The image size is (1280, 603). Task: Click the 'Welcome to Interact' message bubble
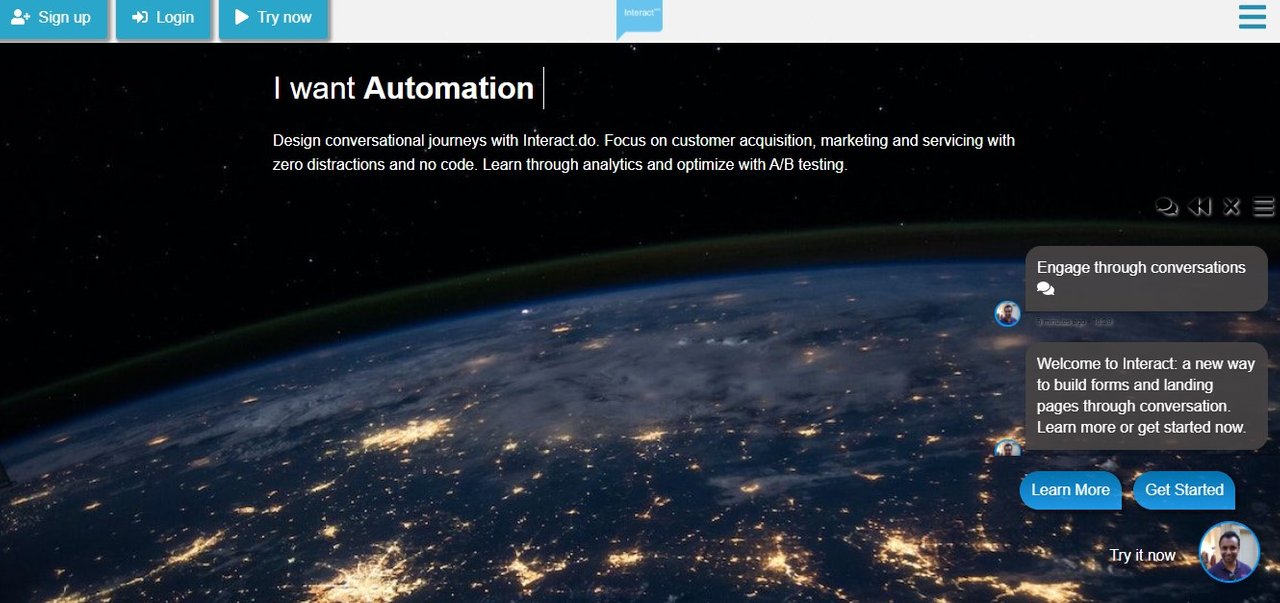pyautogui.click(x=1146, y=396)
